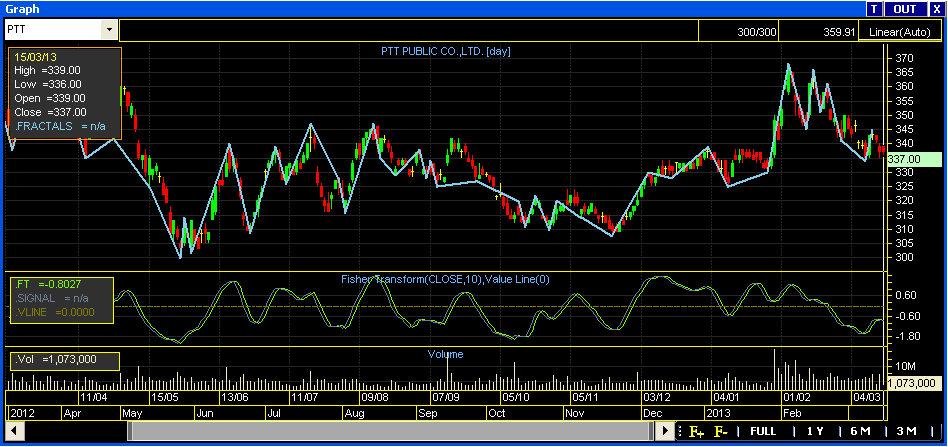Image resolution: width=948 pixels, height=447 pixels.
Task: Click the Sep month label
Action: 428,414
